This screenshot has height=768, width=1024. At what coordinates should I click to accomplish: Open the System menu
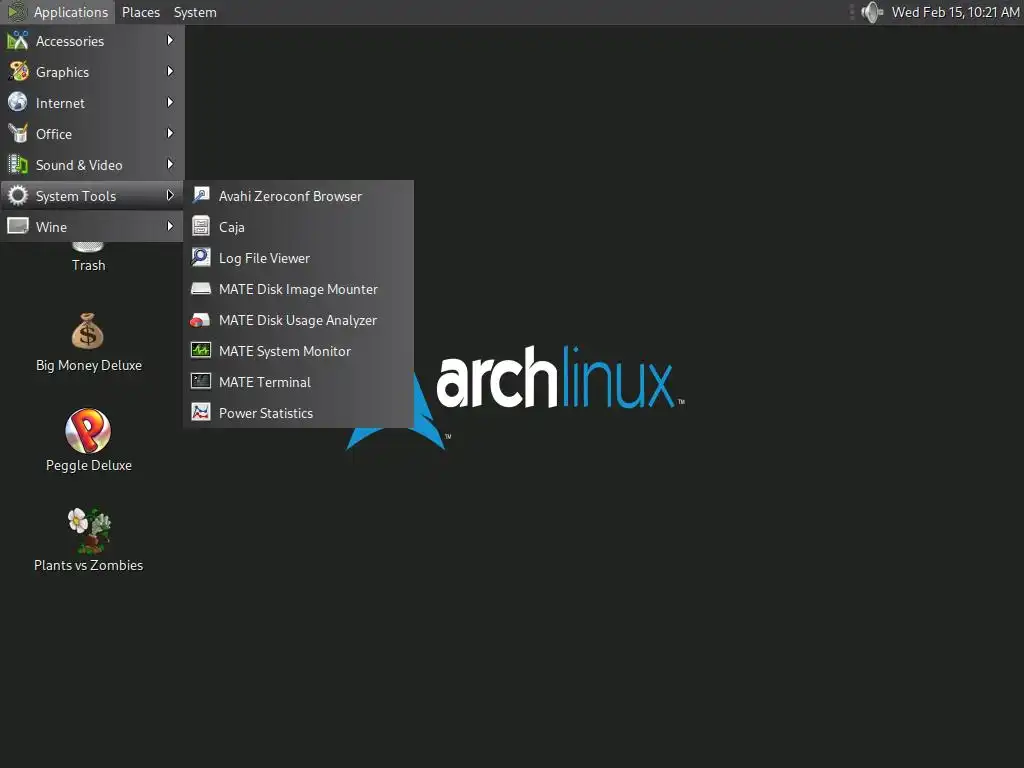click(x=195, y=12)
